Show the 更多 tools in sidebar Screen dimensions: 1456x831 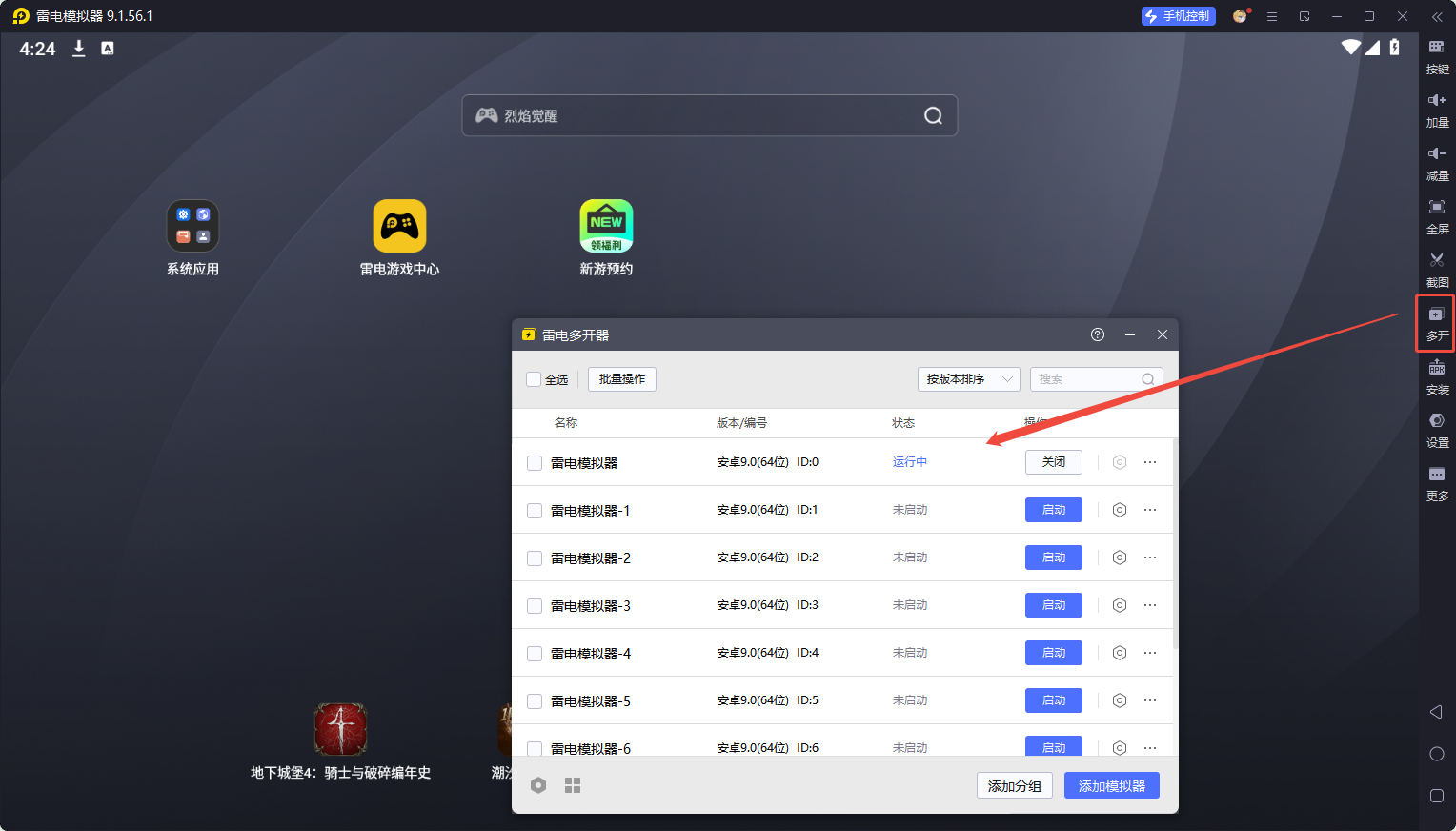pos(1437,484)
